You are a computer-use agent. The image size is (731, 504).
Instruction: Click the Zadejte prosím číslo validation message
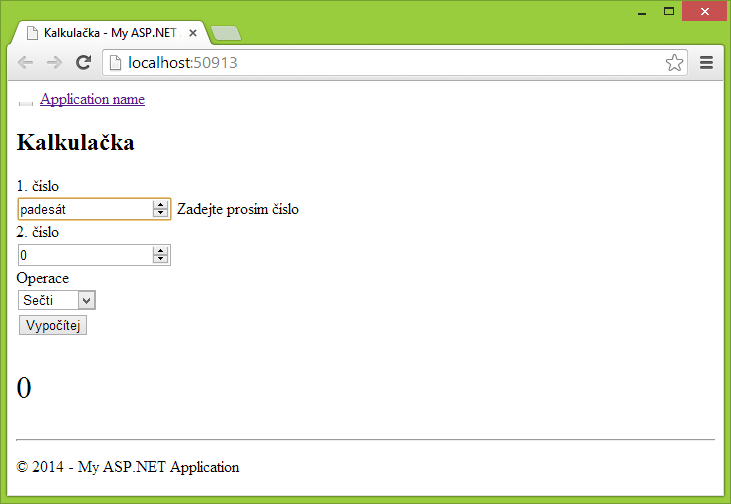[238, 209]
